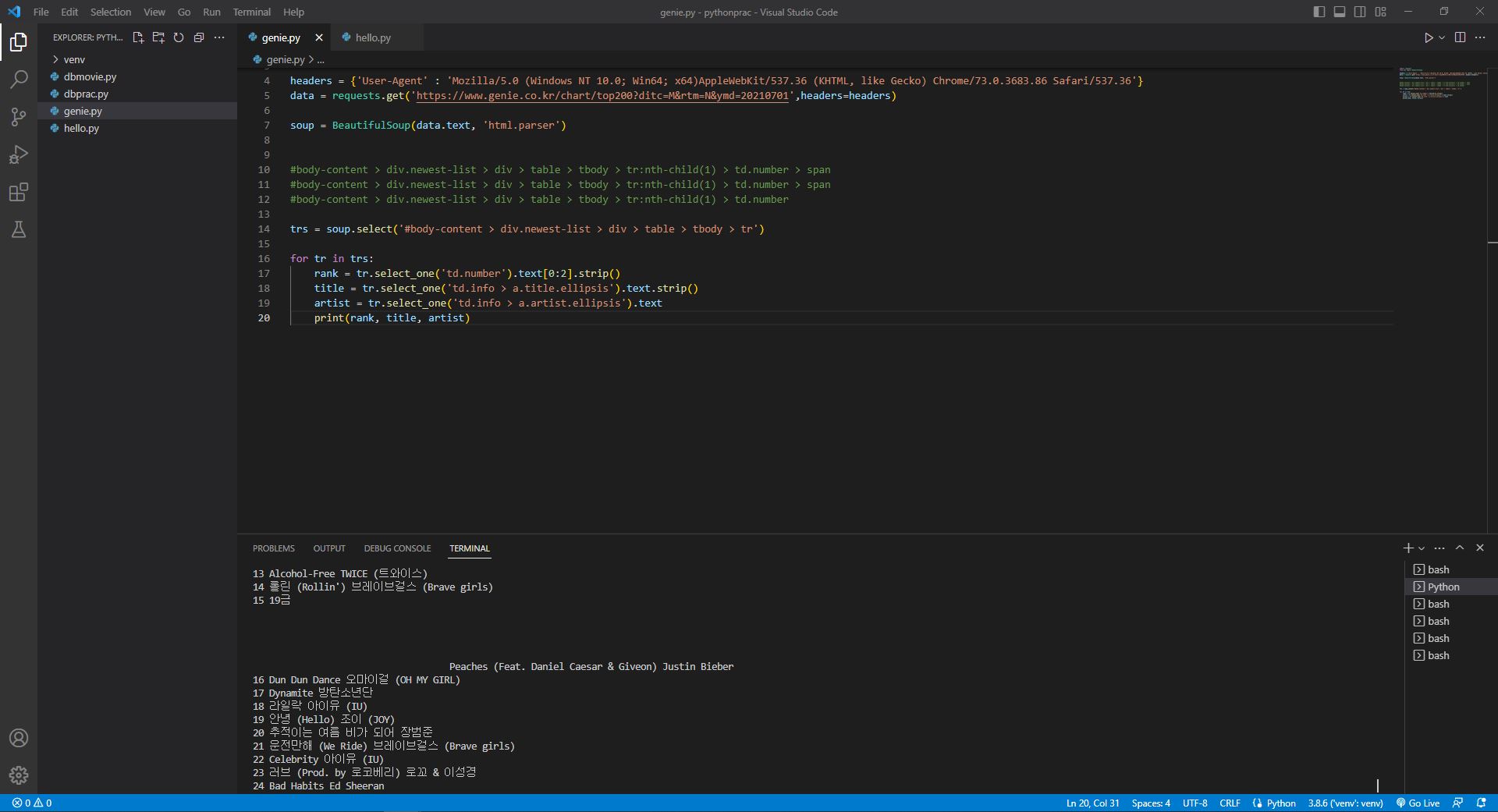
Task: Select the Python terminal instance
Action: point(1450,587)
